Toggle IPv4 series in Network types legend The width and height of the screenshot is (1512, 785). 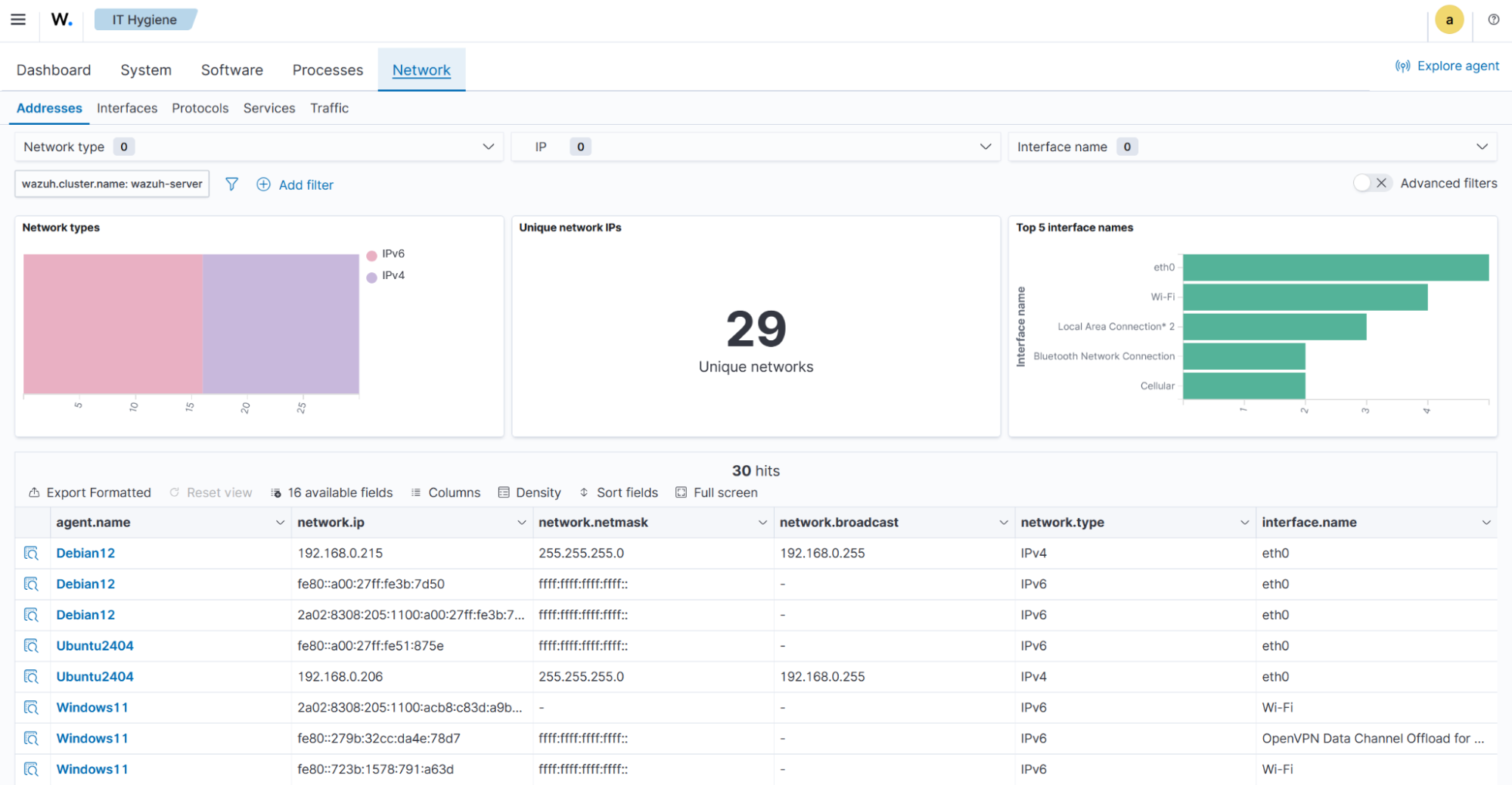(392, 276)
